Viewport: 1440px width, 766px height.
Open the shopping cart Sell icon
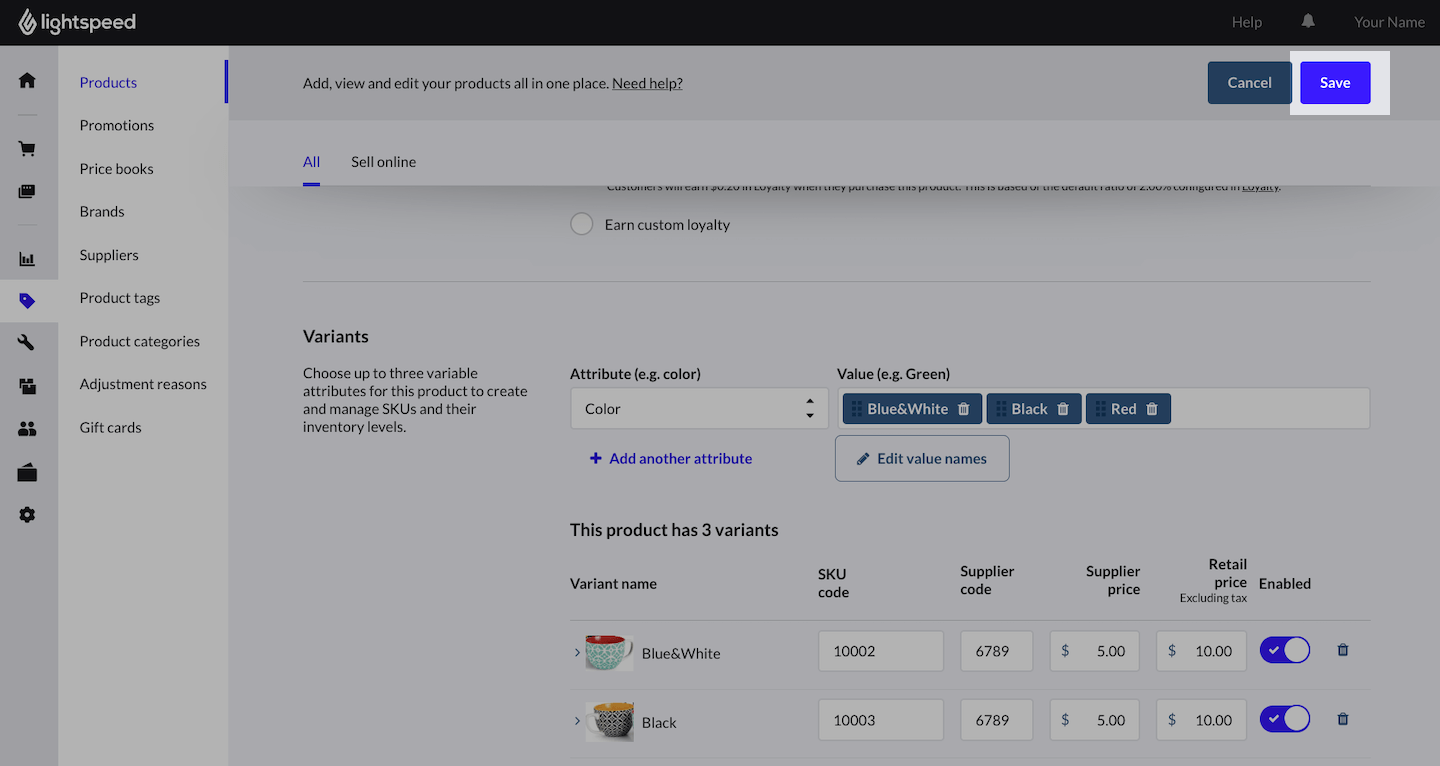pos(27,148)
